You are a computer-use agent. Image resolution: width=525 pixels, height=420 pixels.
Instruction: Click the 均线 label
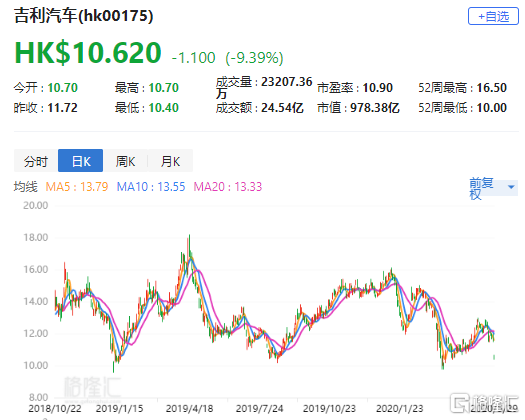[25, 187]
